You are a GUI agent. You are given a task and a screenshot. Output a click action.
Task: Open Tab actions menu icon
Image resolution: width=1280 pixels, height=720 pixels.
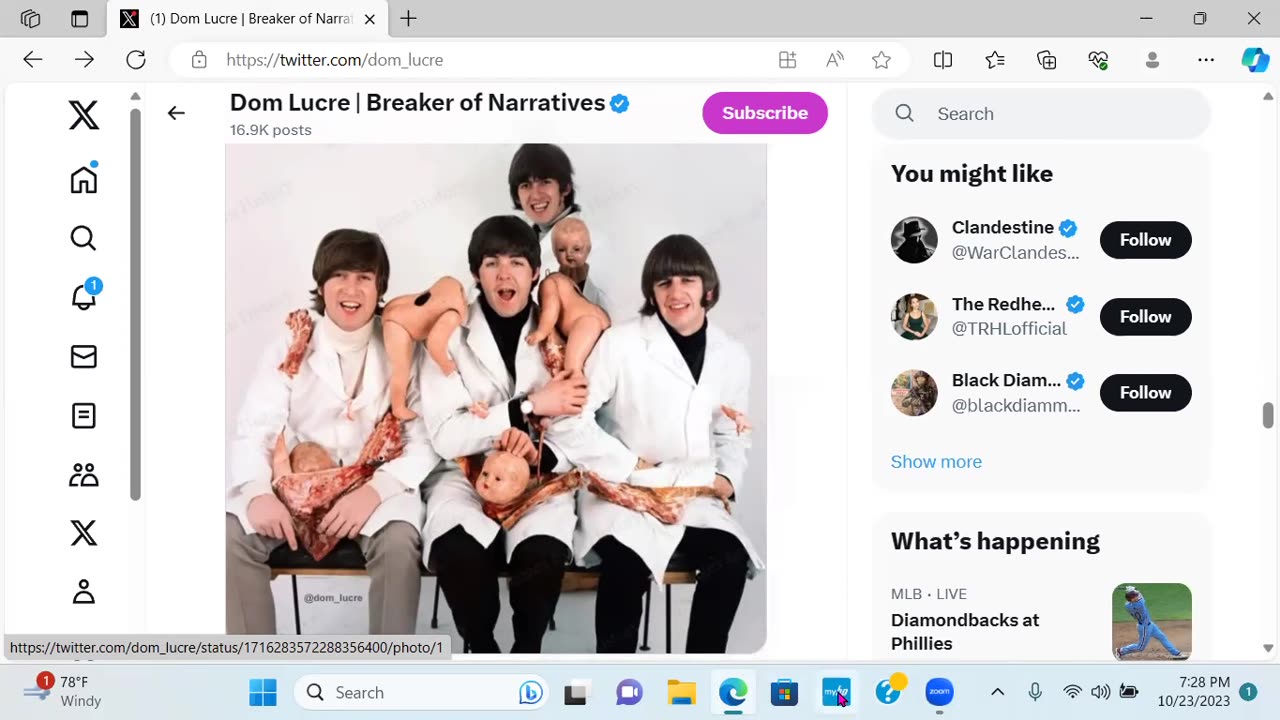(80, 19)
